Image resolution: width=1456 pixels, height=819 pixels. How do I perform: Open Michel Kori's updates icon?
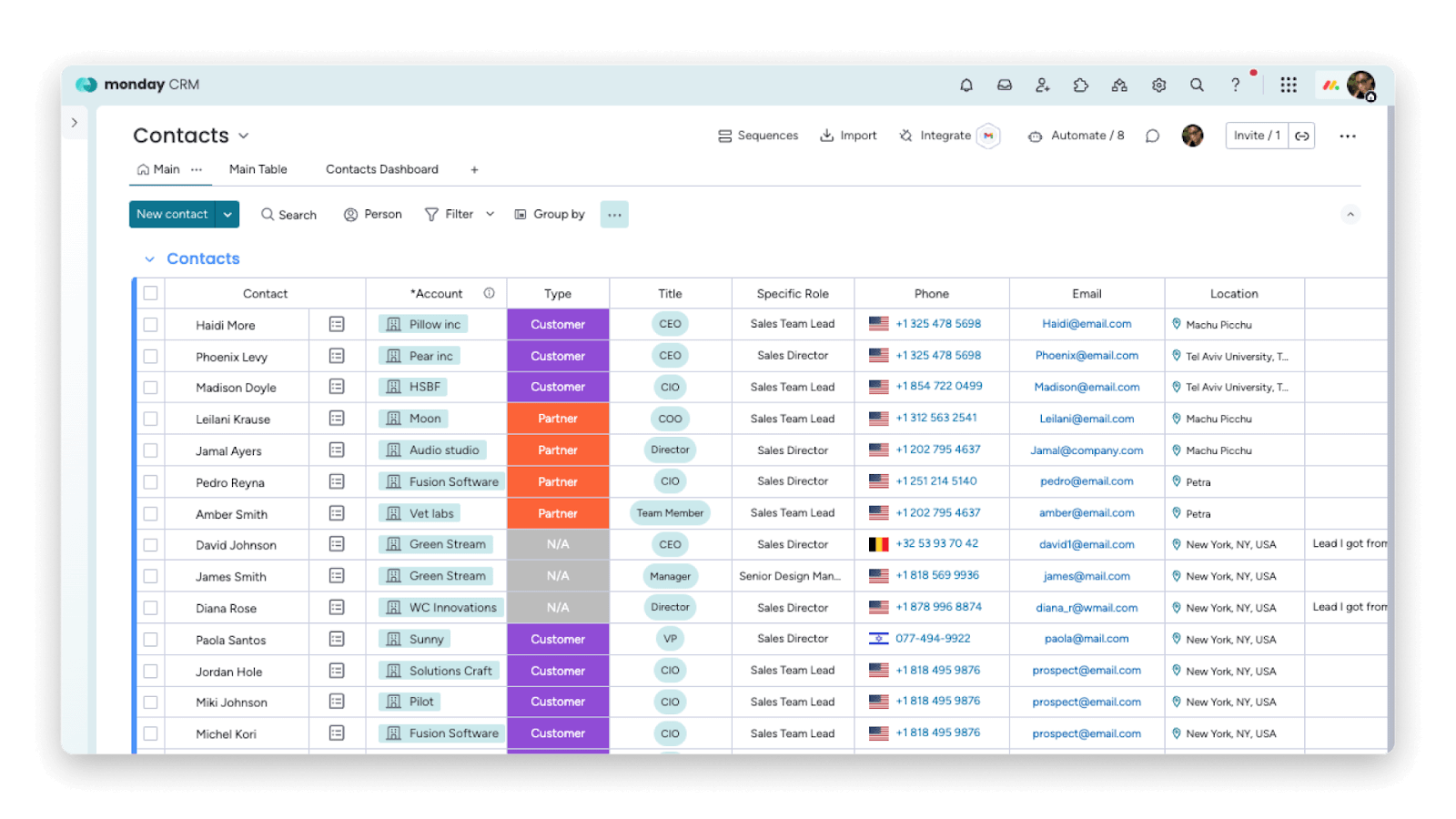coord(337,733)
